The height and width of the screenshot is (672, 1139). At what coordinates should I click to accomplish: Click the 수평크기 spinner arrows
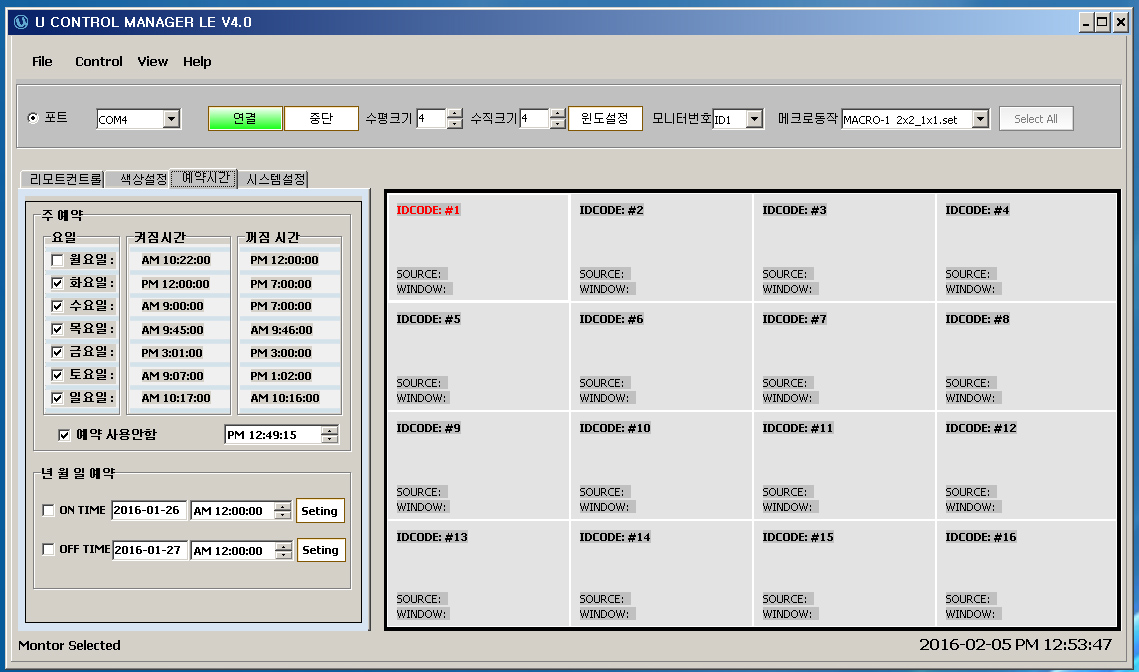pyautogui.click(x=455, y=118)
